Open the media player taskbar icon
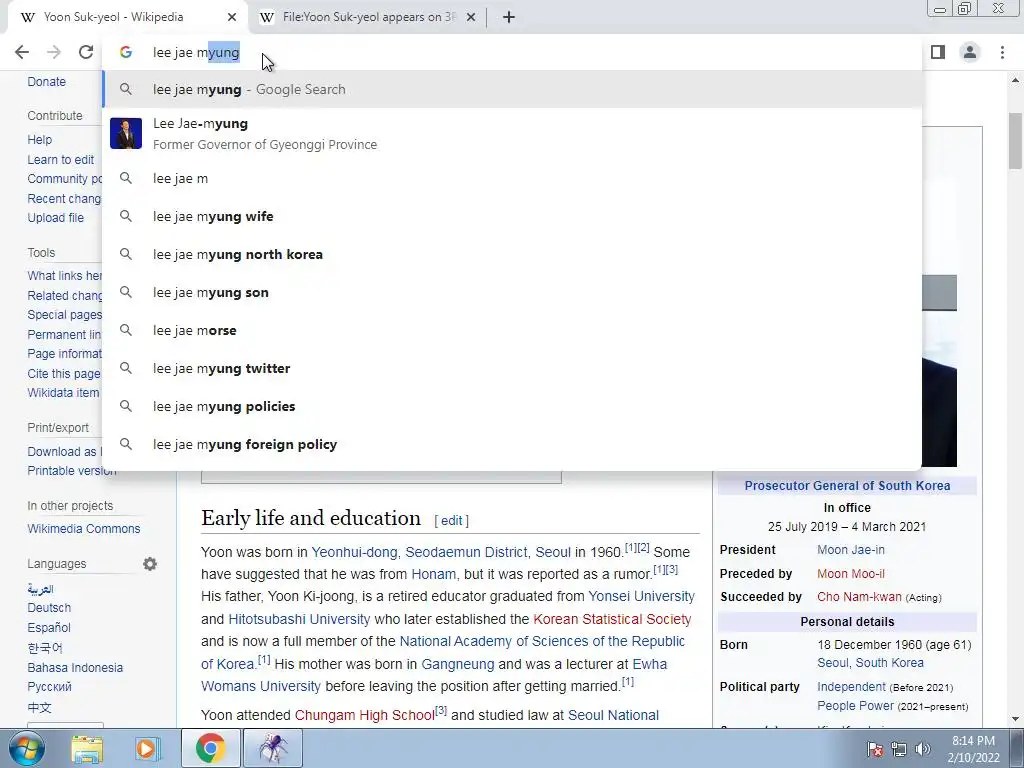This screenshot has height=768, width=1024. click(147, 748)
